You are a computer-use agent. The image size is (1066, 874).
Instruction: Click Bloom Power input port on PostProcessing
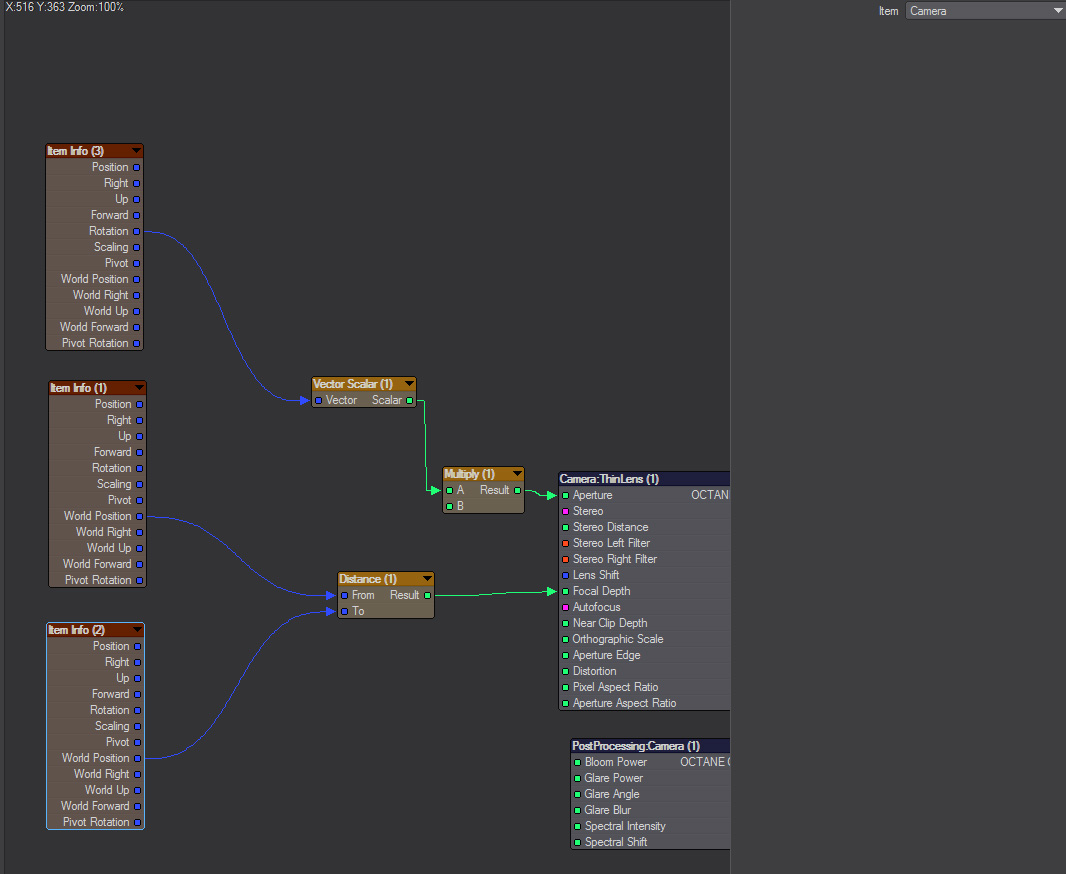click(x=577, y=763)
